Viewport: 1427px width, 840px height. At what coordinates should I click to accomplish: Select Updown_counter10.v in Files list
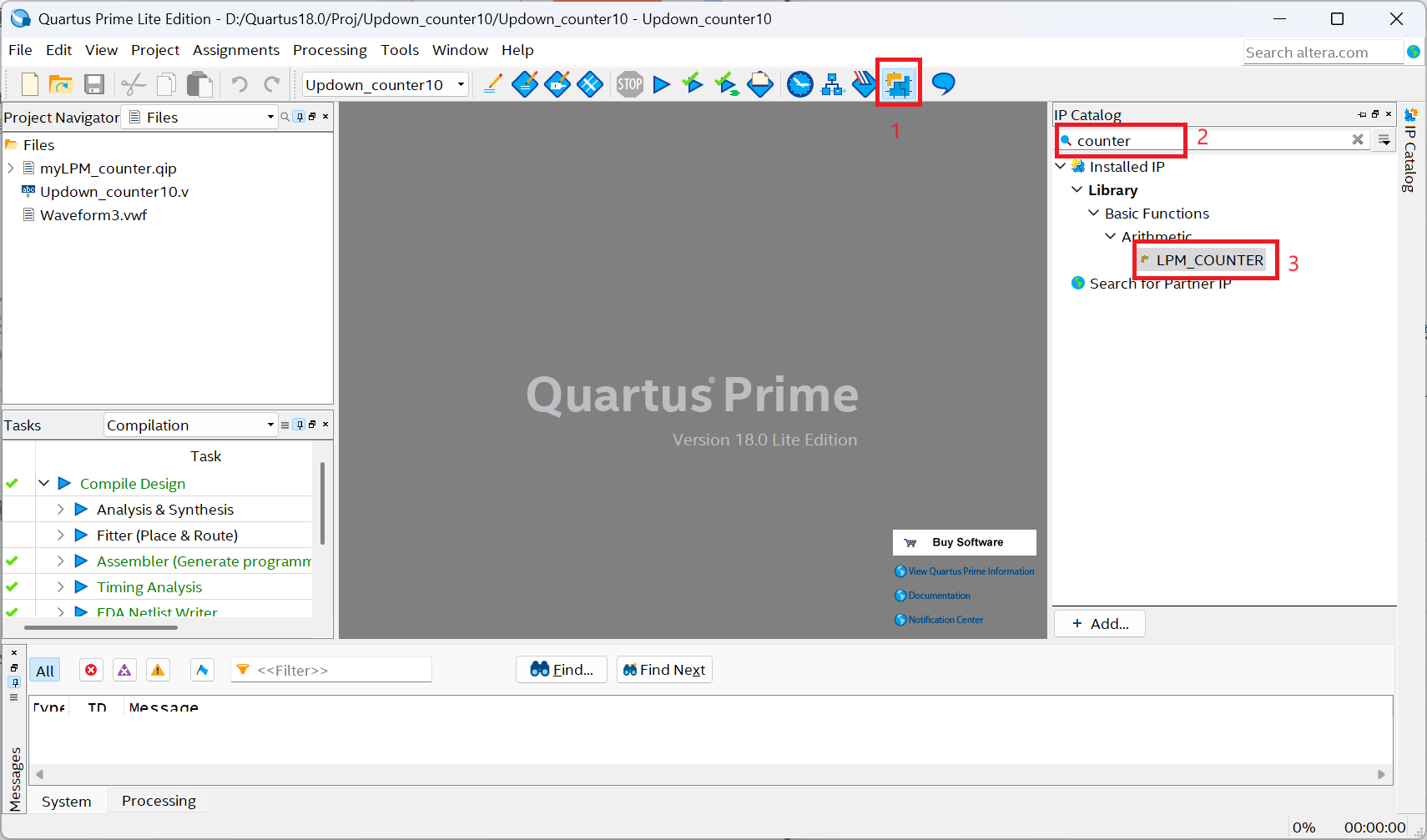114,191
